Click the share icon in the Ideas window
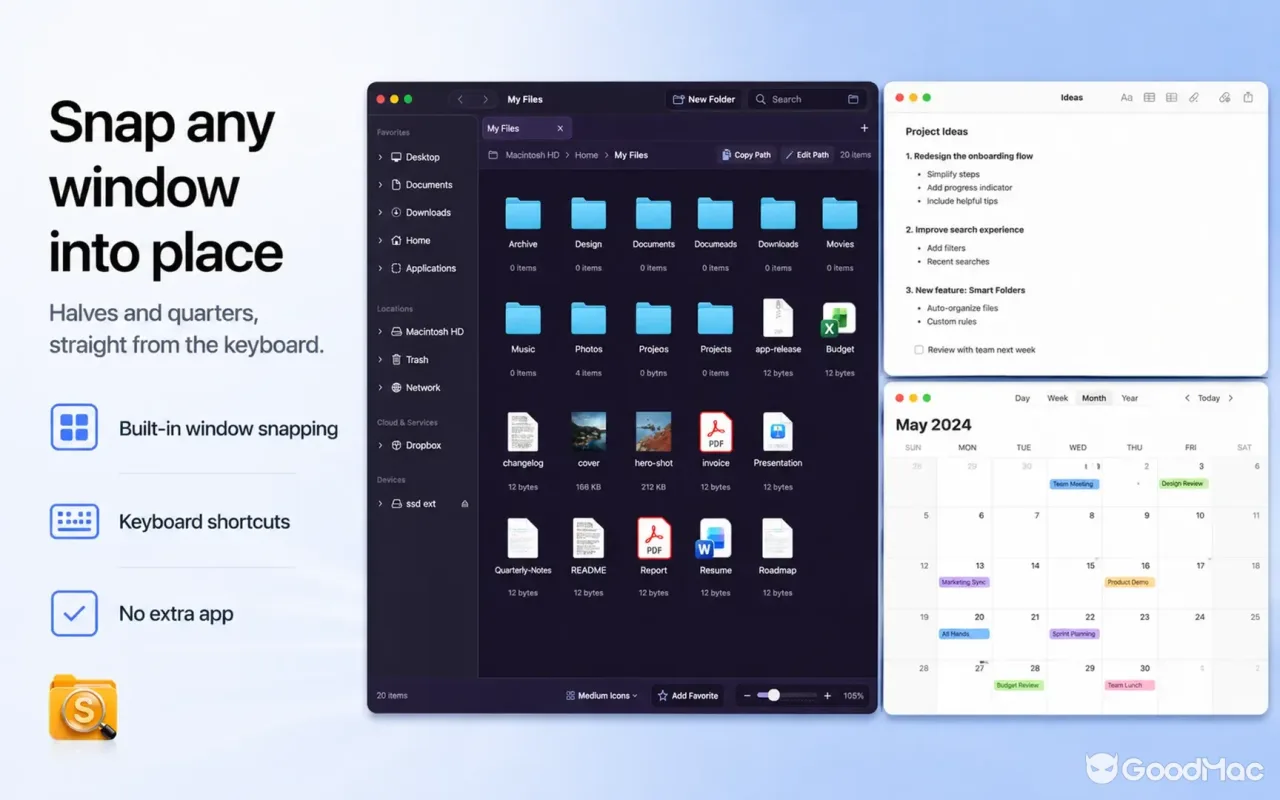Image resolution: width=1280 pixels, height=800 pixels. (x=1248, y=98)
